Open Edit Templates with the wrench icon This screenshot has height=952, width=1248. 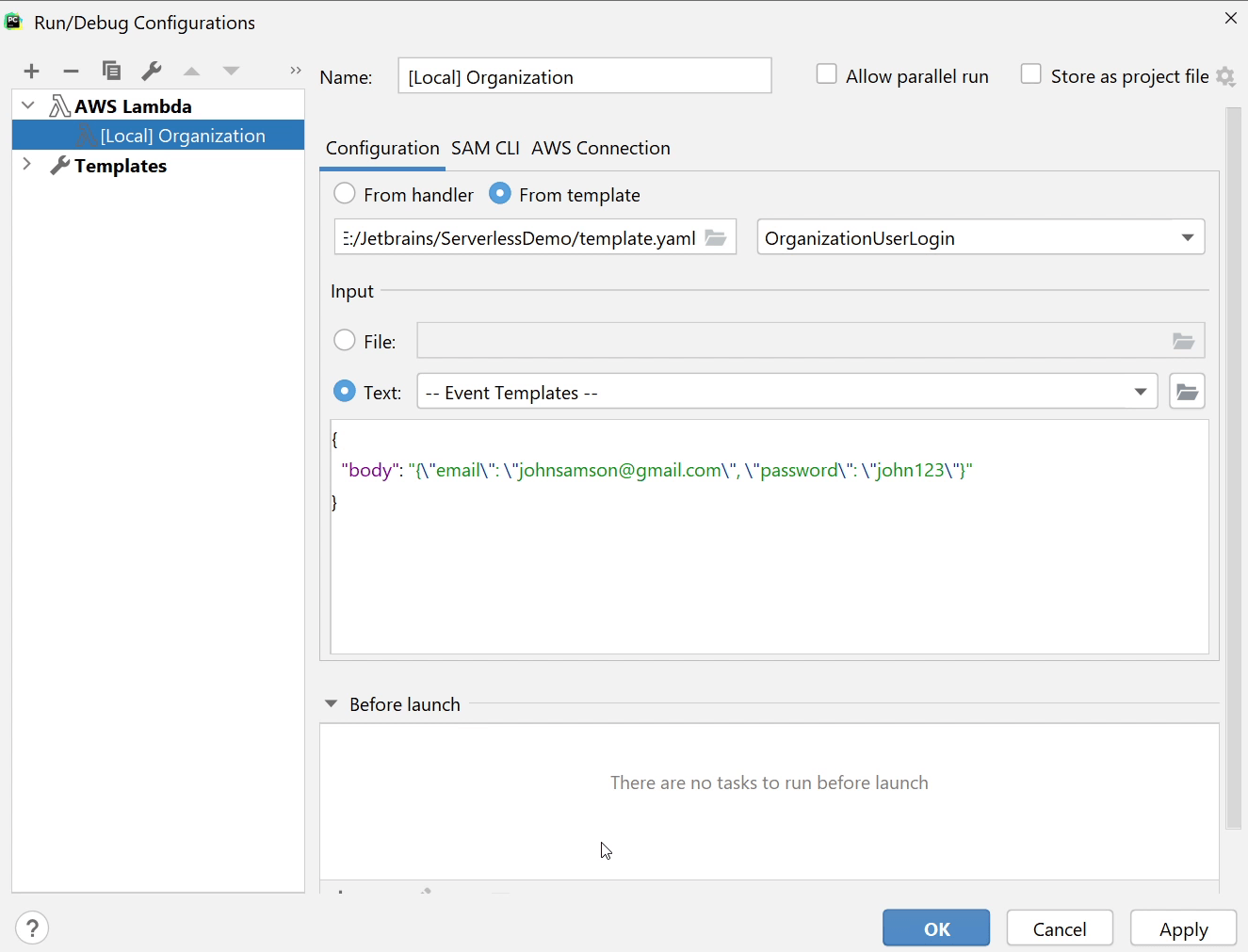pos(152,70)
